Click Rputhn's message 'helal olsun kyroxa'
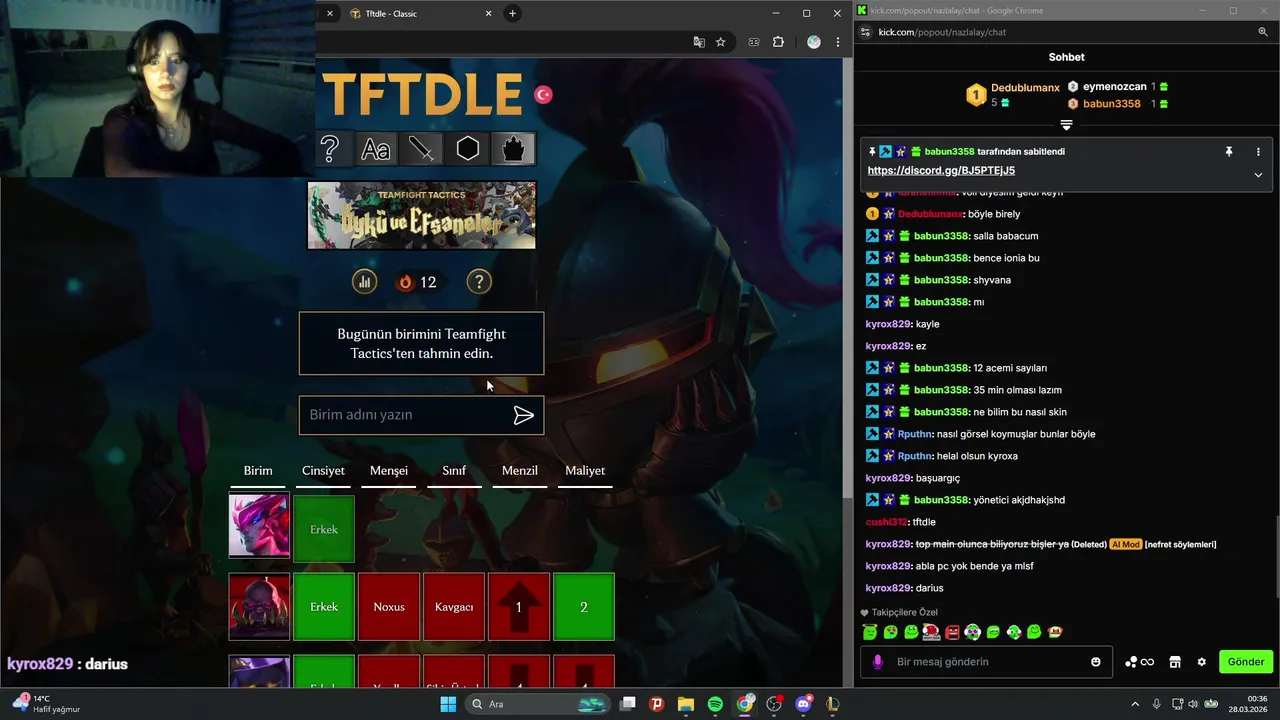 (977, 456)
